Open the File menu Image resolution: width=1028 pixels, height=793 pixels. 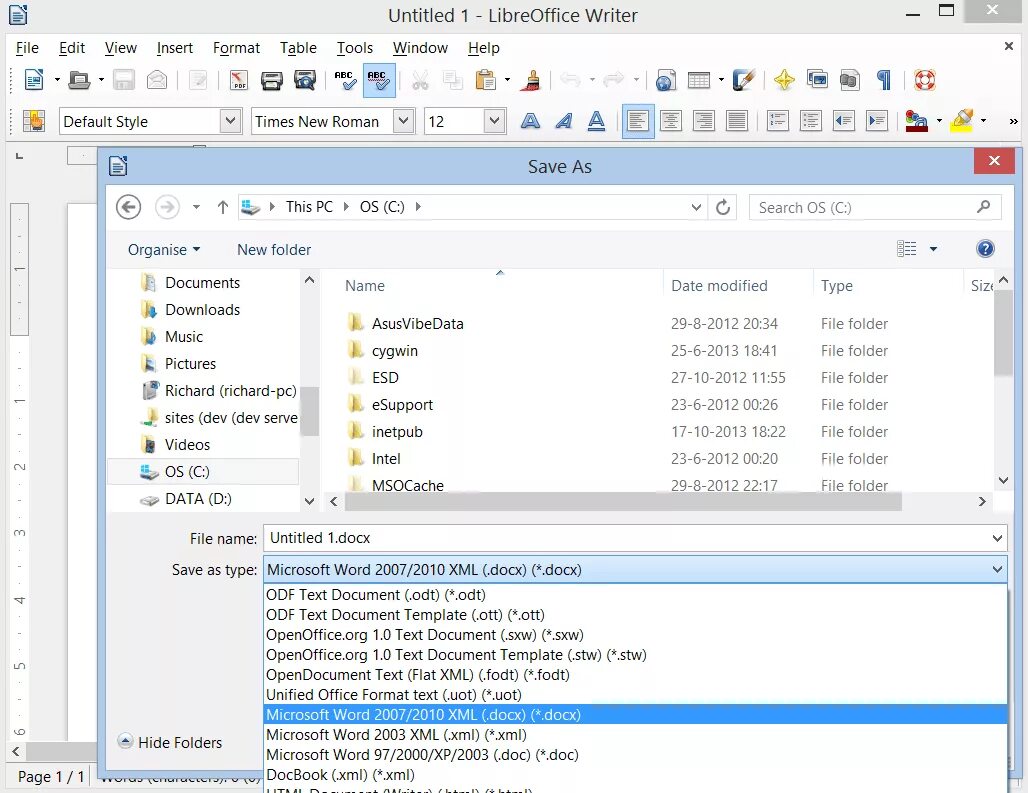coord(27,48)
